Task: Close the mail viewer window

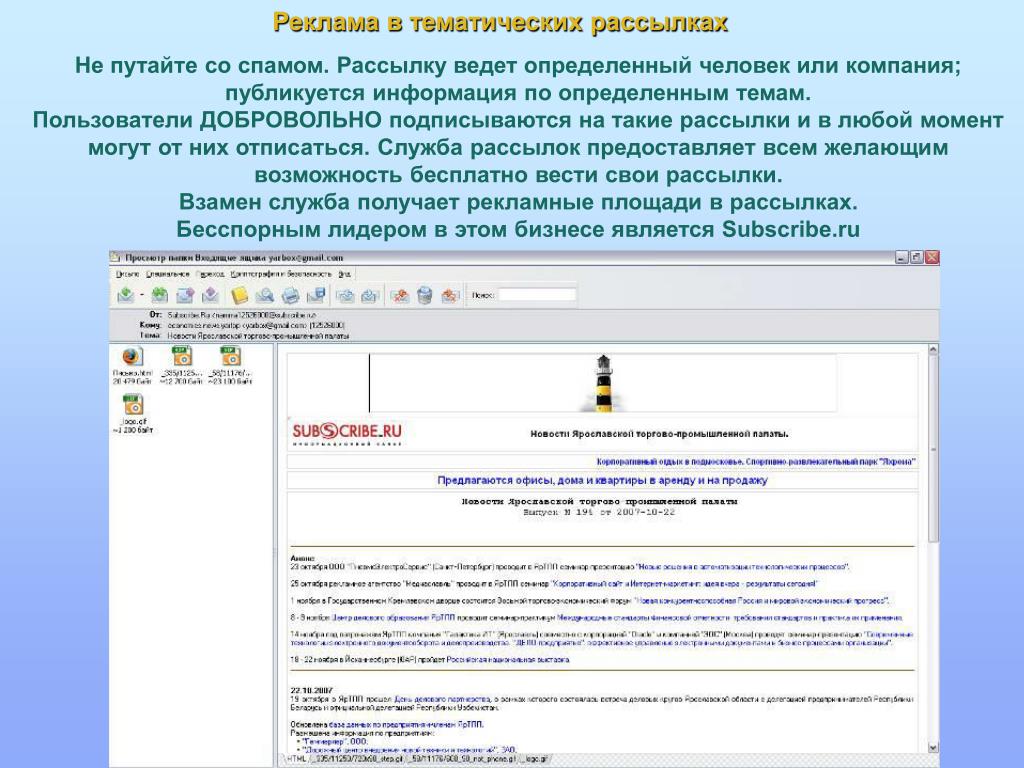Action: pyautogui.click(x=932, y=258)
